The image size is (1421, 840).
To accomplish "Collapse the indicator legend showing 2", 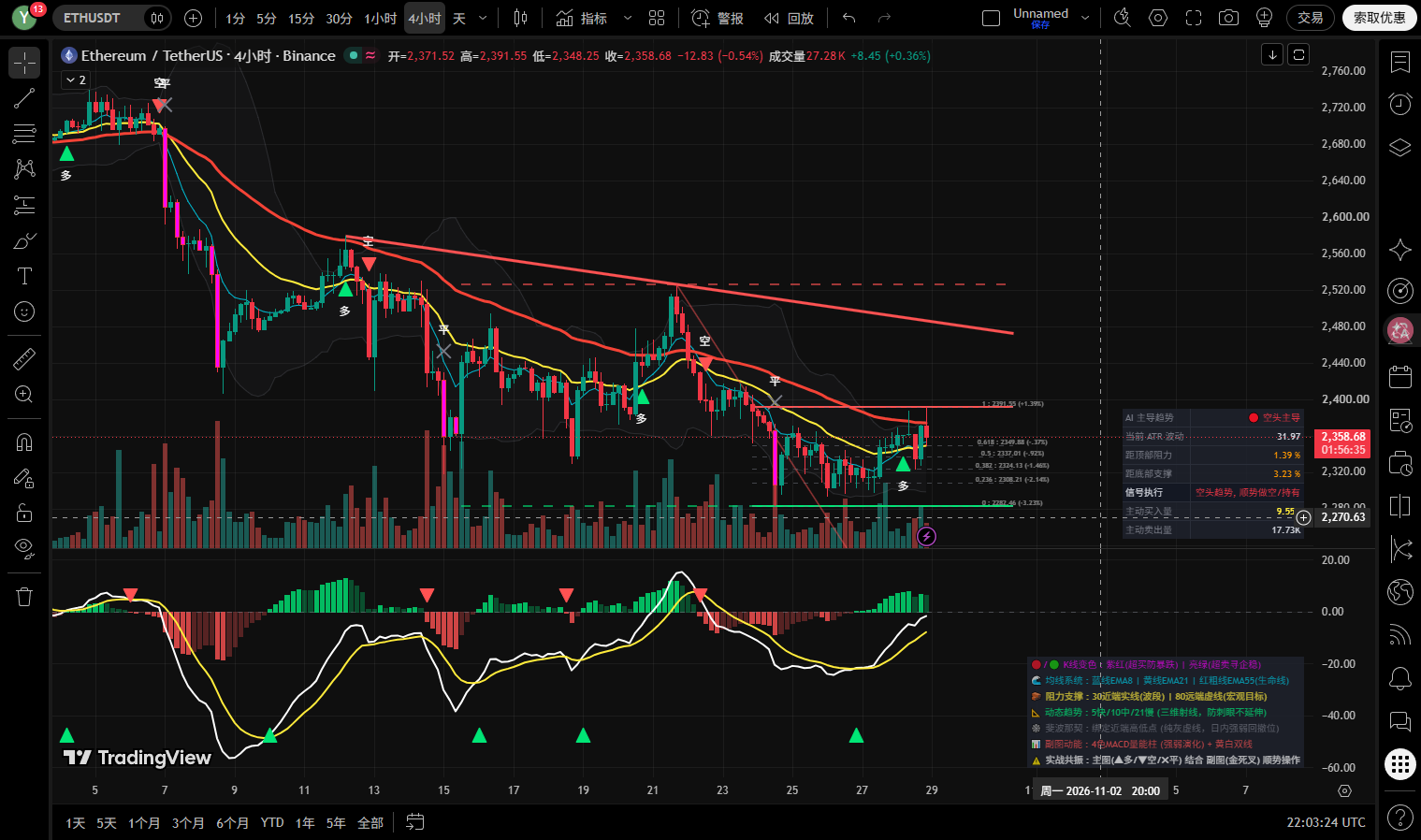I will (x=76, y=80).
